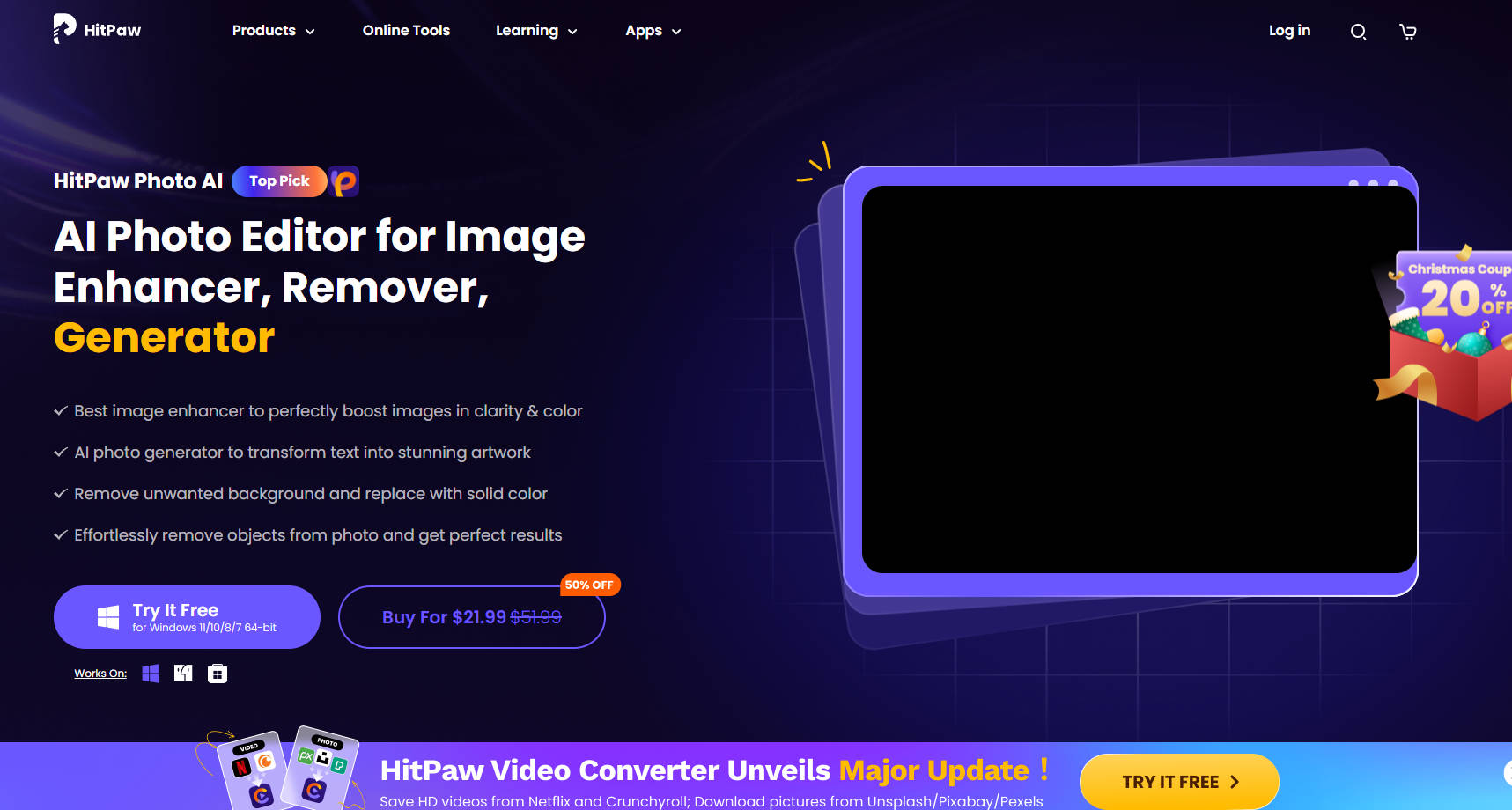Click the 'HitPaw Video Converter Unveils Major Update' headline

pyautogui.click(x=714, y=770)
